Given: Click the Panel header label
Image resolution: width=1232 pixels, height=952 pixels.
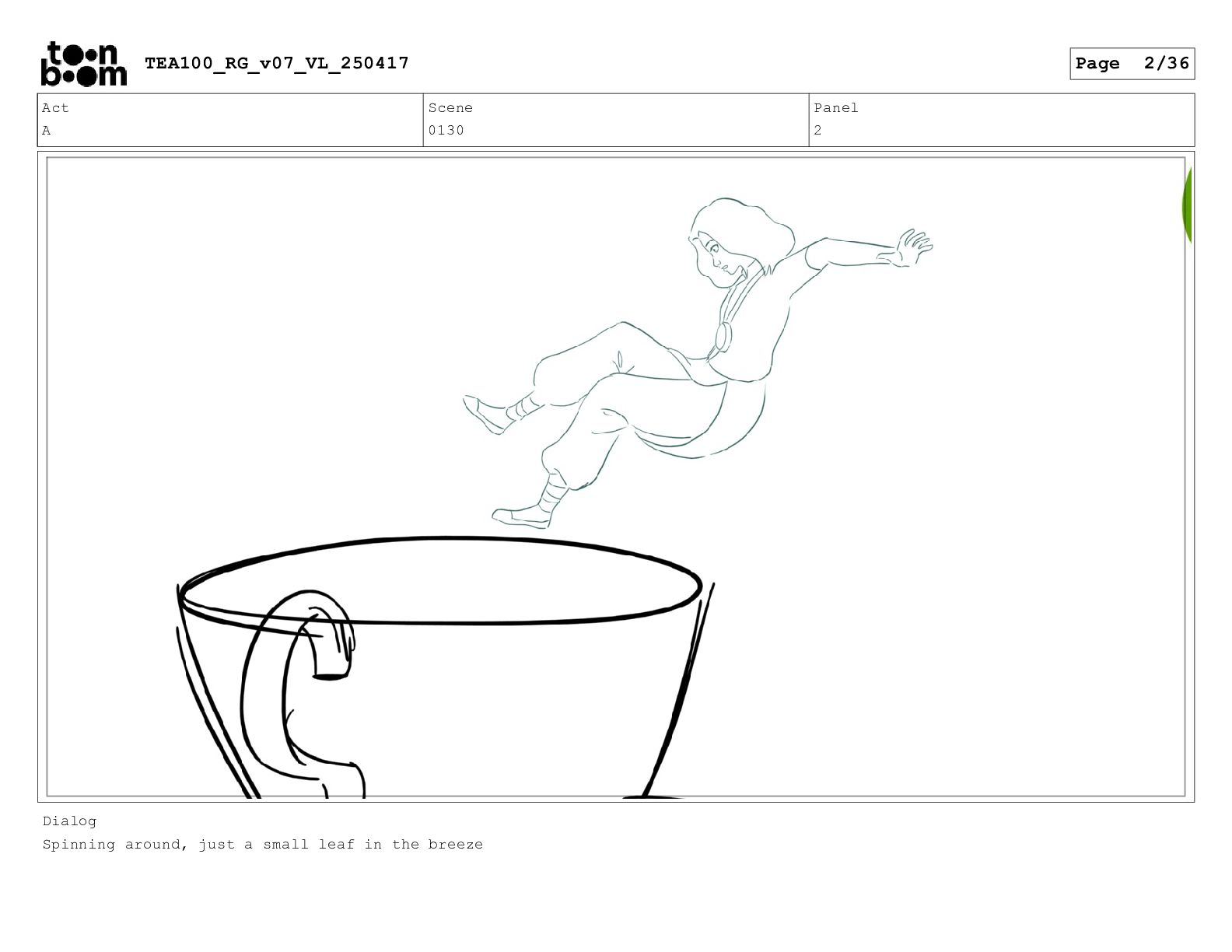Looking at the screenshot, I should (x=836, y=108).
